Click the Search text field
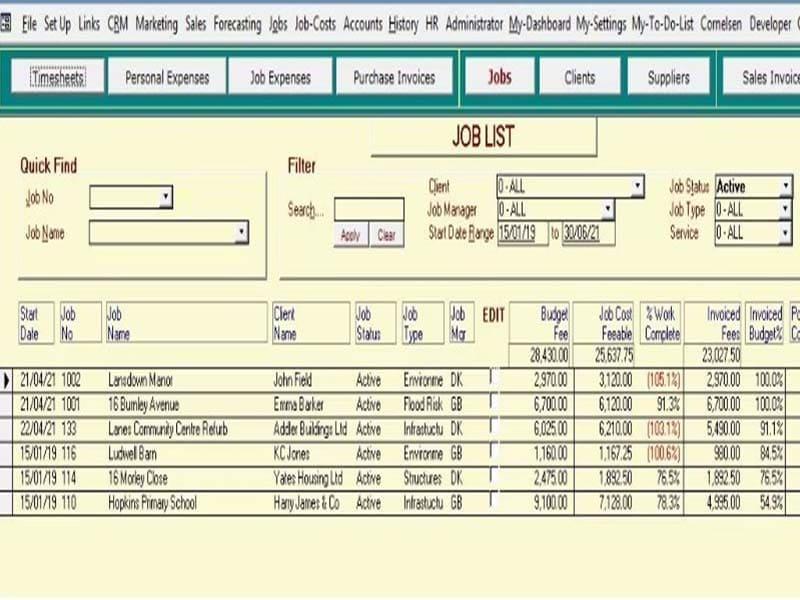800x600 pixels. [x=369, y=209]
